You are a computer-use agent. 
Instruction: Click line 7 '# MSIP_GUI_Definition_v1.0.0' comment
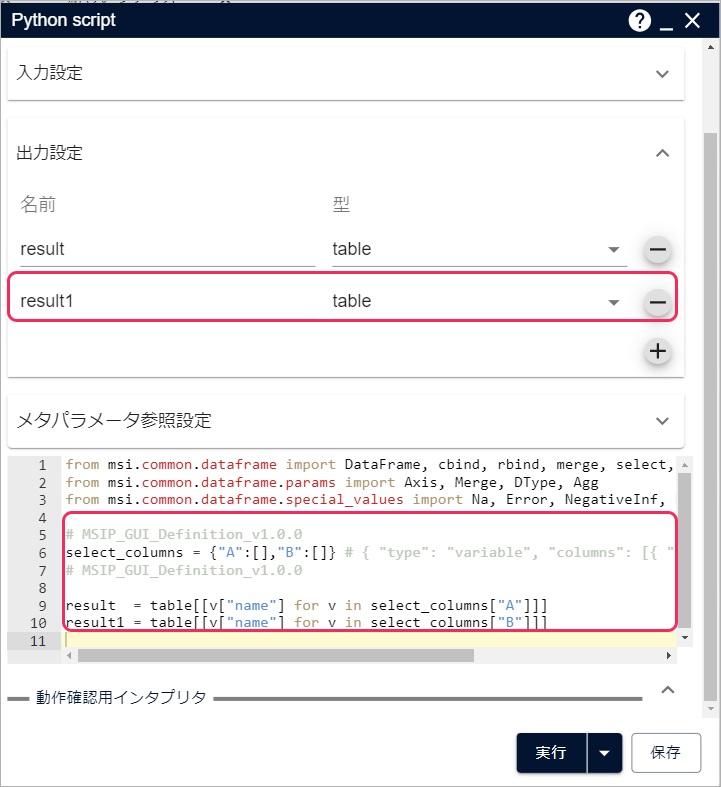184,571
